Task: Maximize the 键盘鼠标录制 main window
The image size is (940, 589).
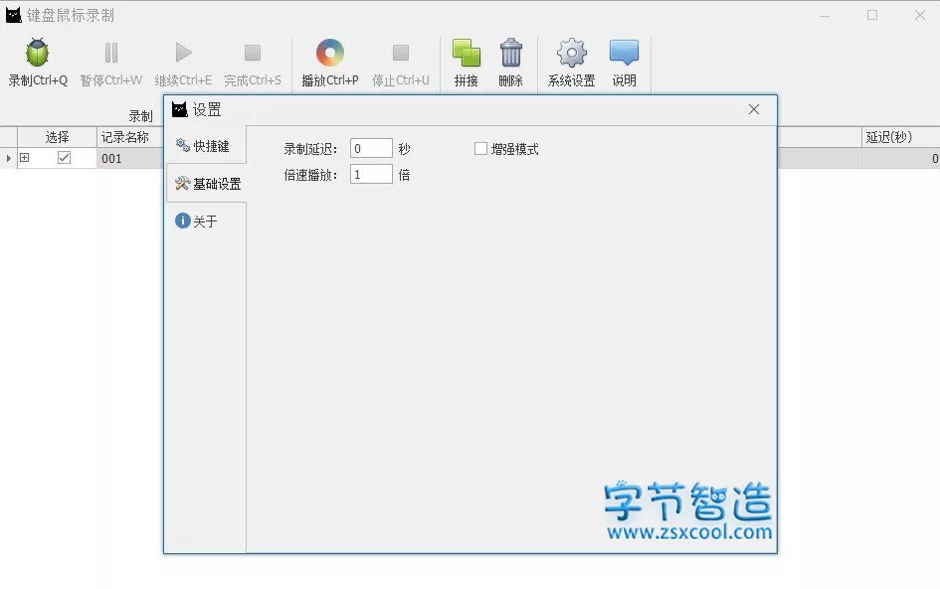Action: (x=872, y=15)
